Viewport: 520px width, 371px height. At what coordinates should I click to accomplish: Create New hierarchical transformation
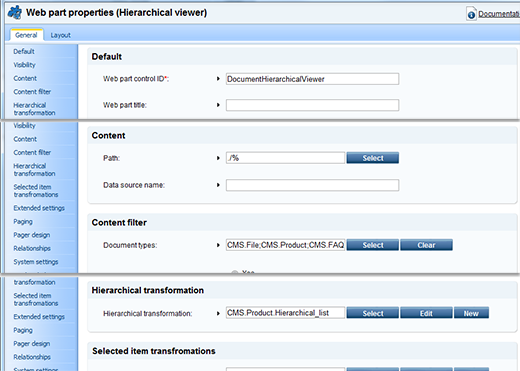(x=471, y=313)
